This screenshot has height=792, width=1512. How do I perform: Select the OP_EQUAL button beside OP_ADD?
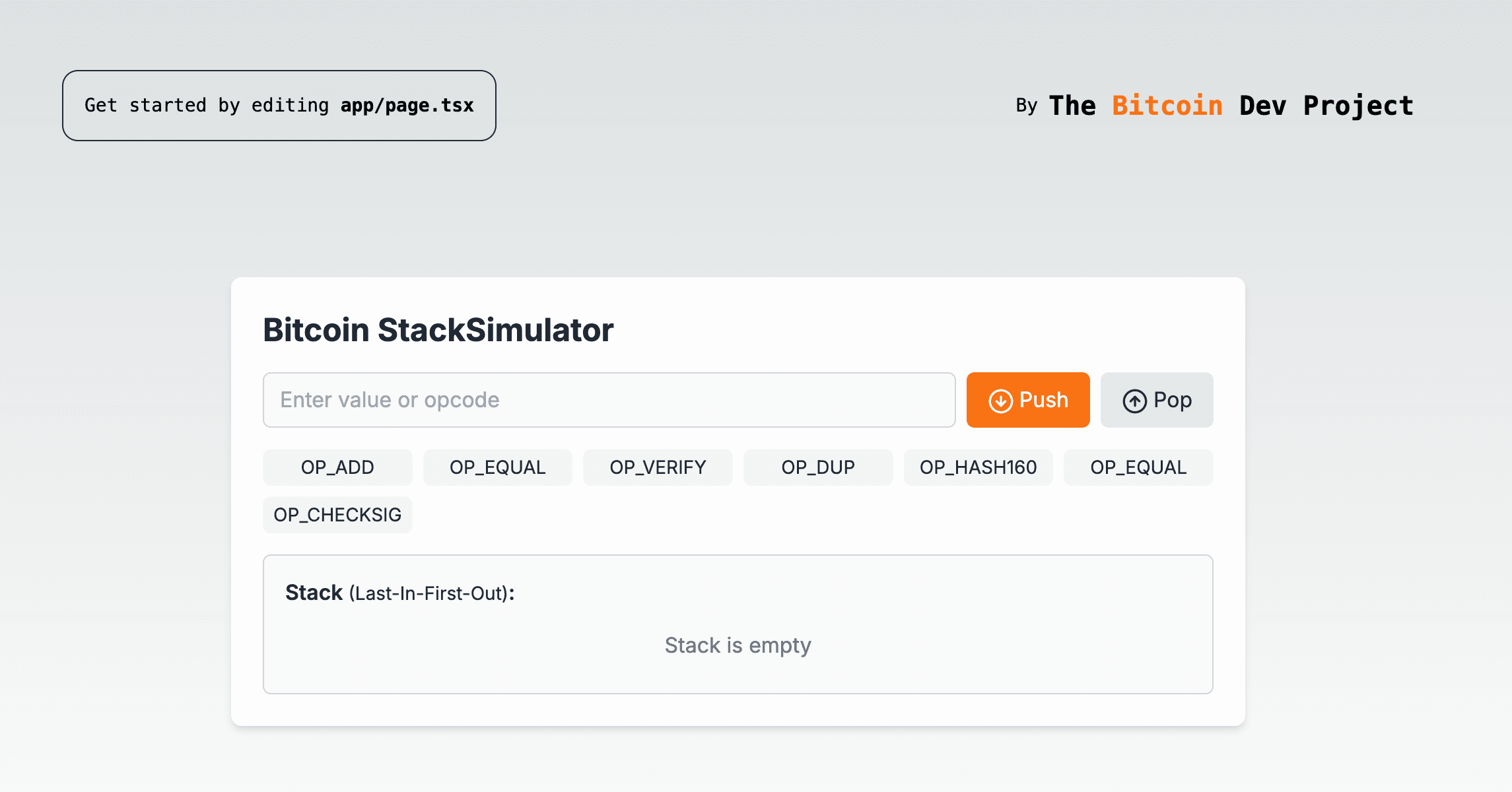click(x=497, y=467)
